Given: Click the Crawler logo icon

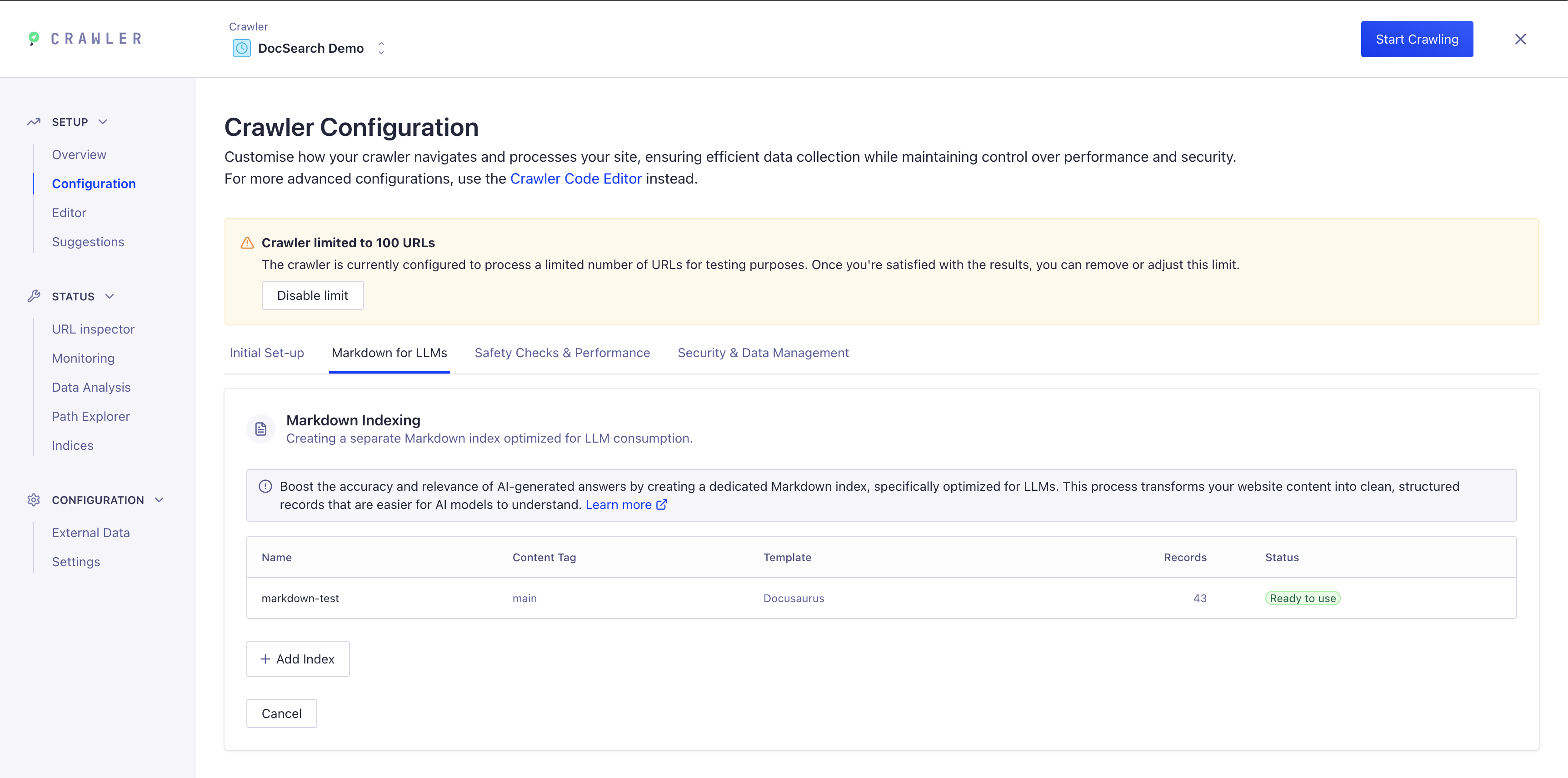Looking at the screenshot, I should [x=34, y=38].
